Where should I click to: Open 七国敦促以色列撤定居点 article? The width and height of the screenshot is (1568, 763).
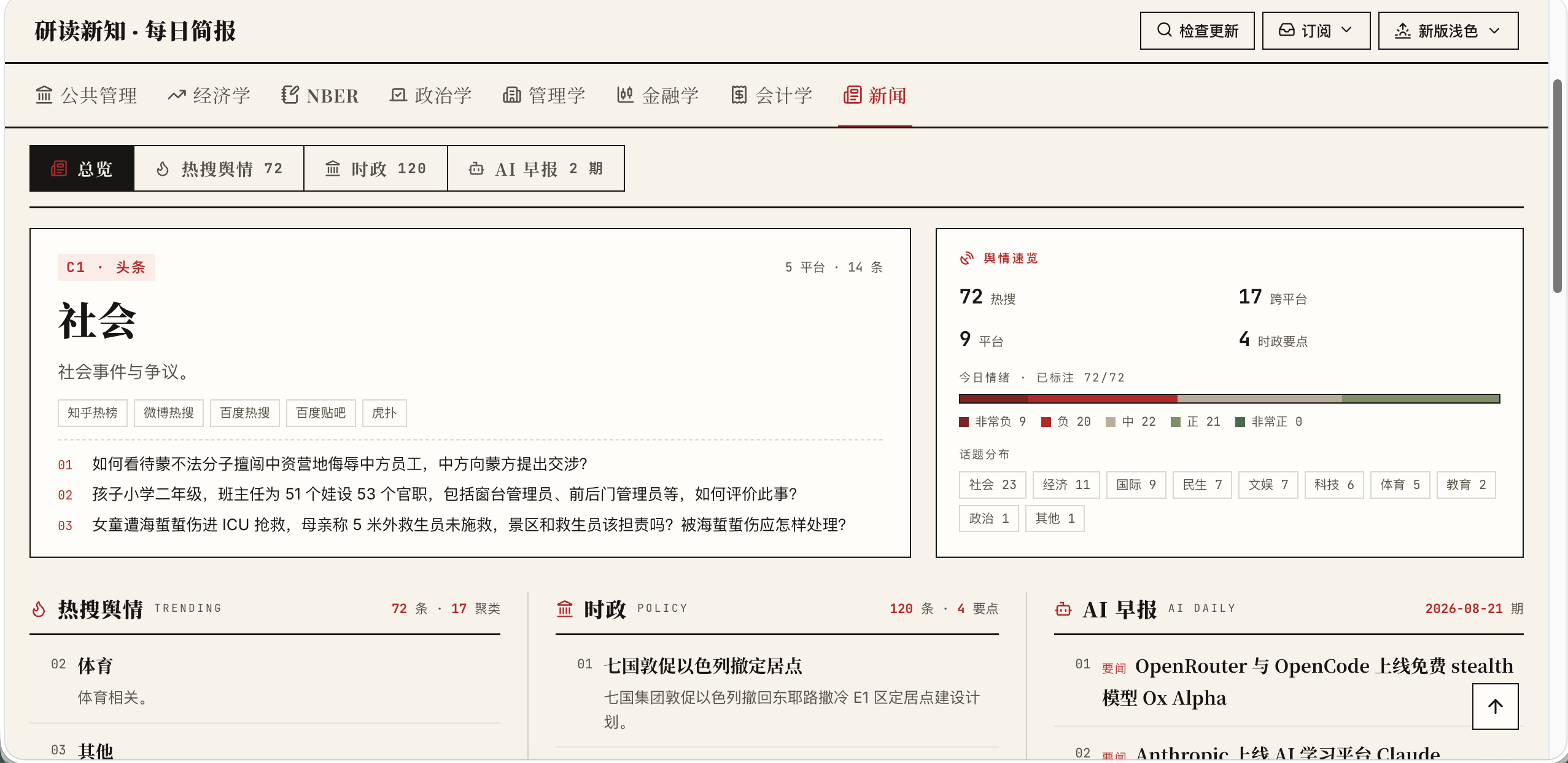point(703,666)
